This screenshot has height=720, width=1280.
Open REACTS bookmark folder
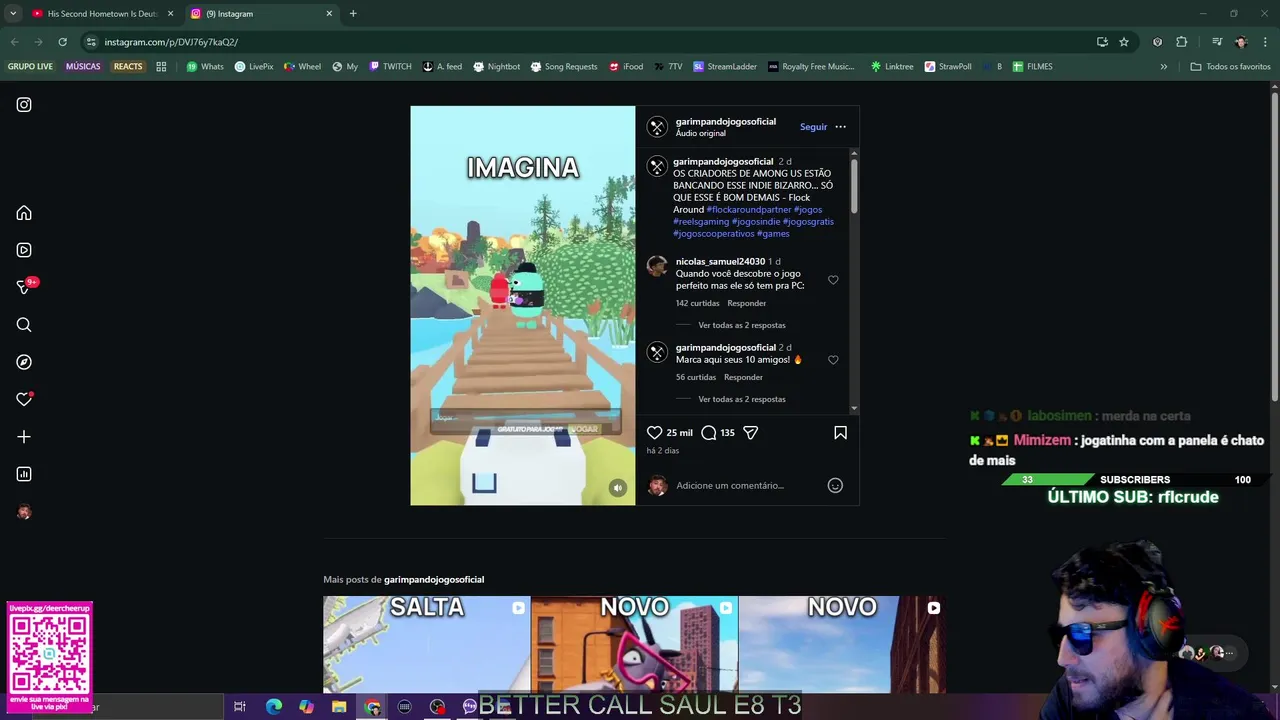(128, 67)
